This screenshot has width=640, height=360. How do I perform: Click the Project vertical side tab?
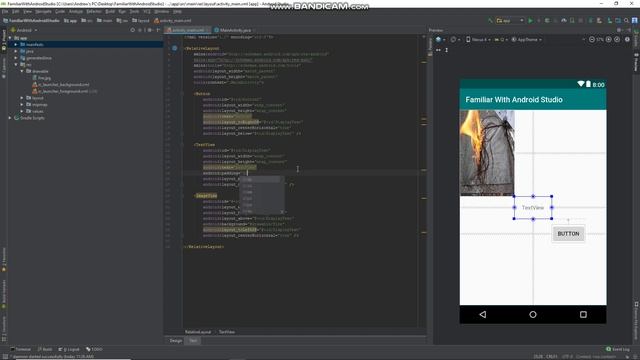click(4, 40)
